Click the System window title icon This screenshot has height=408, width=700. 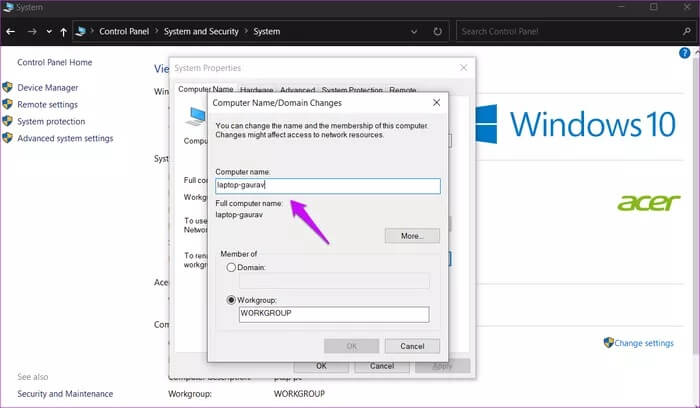tap(8, 7)
